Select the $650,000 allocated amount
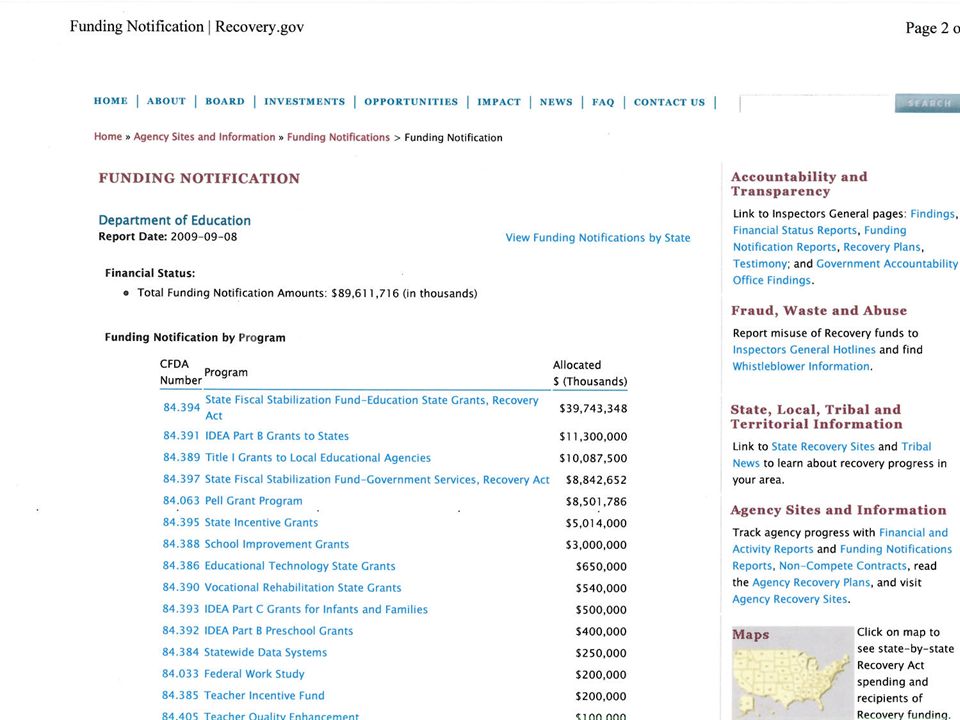This screenshot has height=720, width=960. 601,566
